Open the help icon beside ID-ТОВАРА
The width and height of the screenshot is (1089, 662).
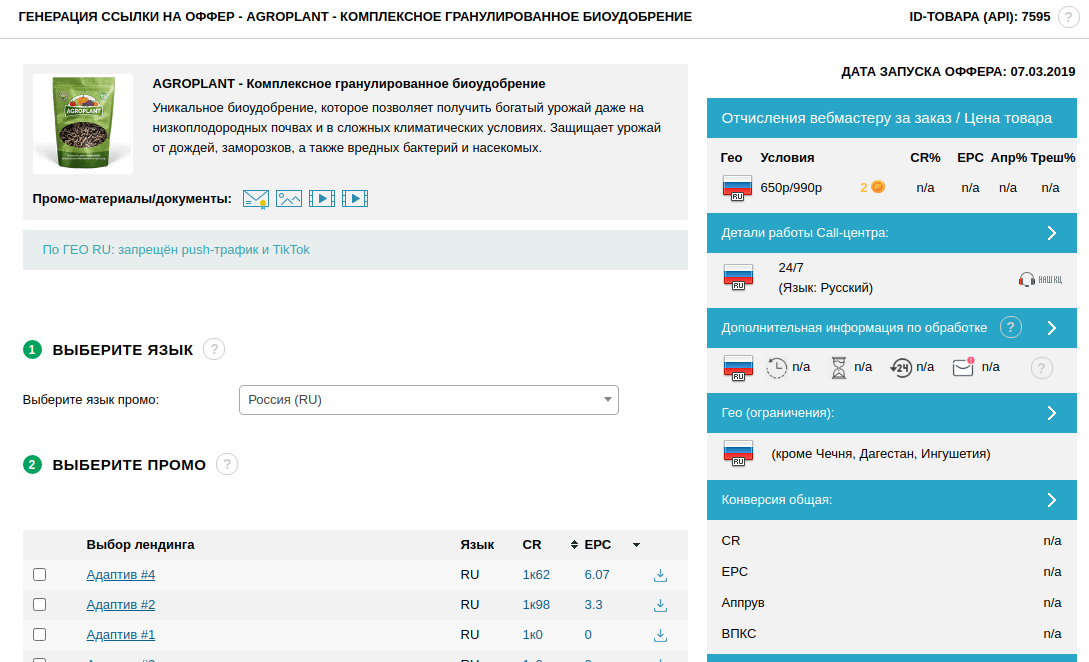coord(1068,17)
